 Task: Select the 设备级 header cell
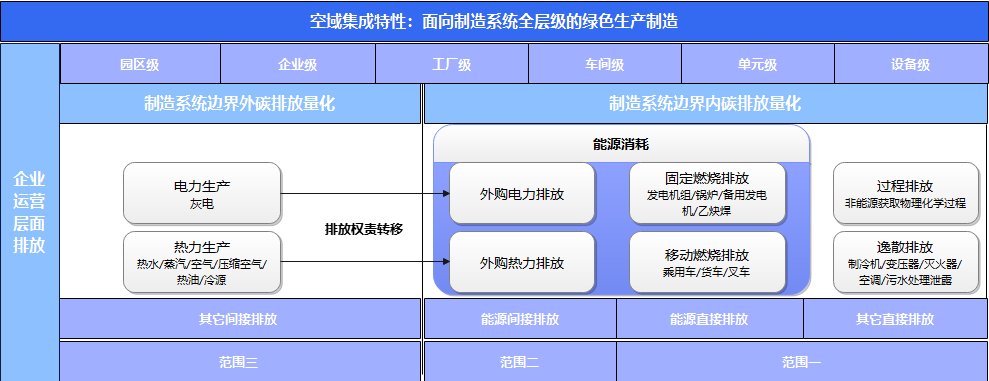click(911, 64)
